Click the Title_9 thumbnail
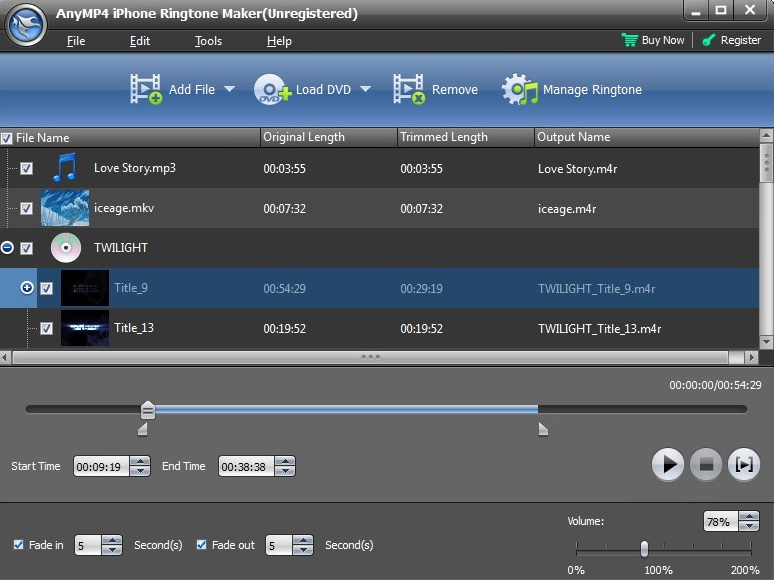 [85, 288]
